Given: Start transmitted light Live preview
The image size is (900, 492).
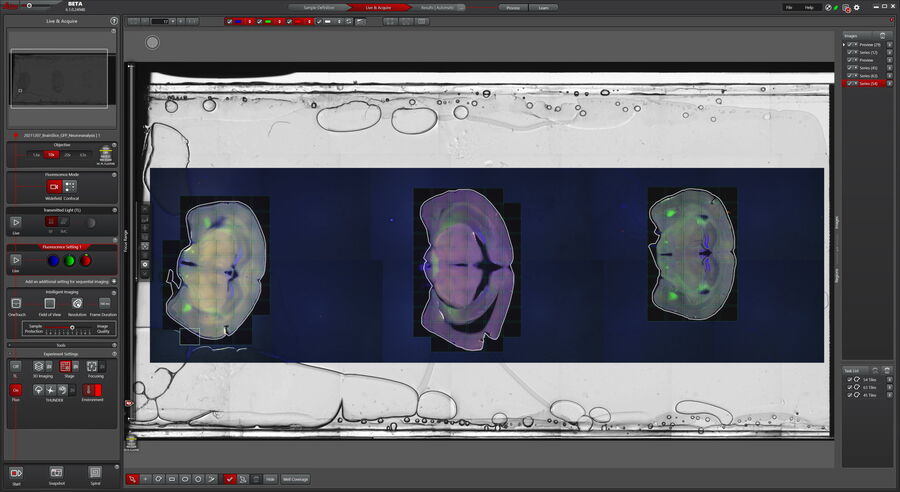Looking at the screenshot, I should 15,222.
